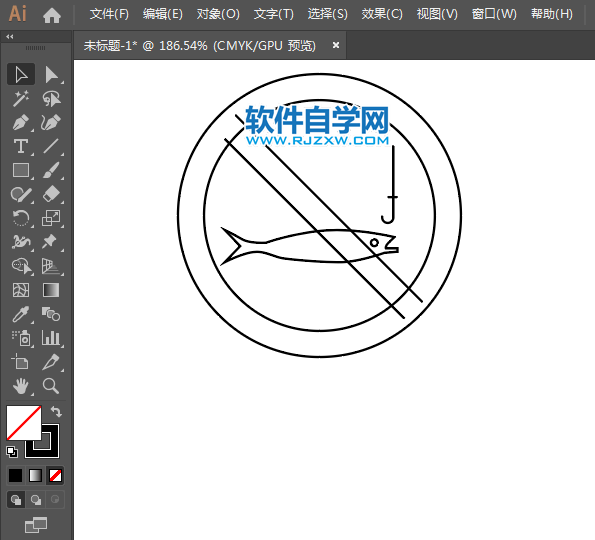Apply Gradient mode button
The image size is (595, 540).
35,475
